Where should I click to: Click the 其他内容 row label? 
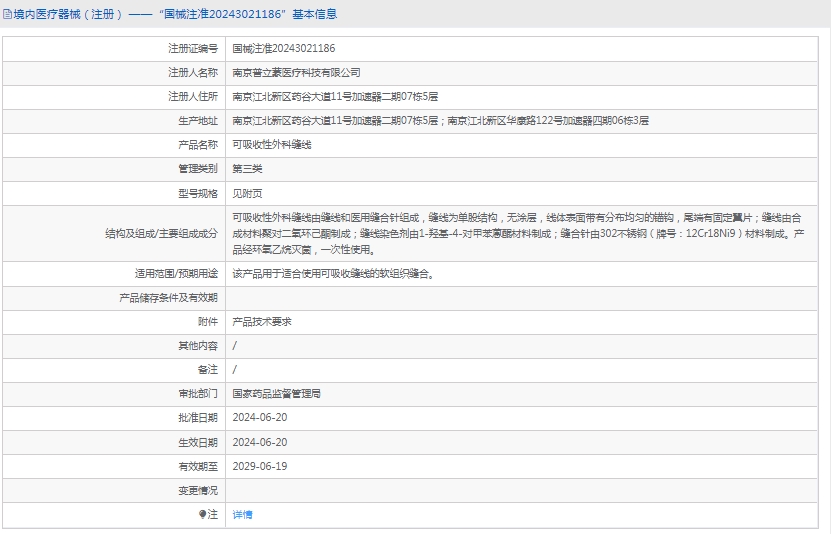tap(198, 345)
